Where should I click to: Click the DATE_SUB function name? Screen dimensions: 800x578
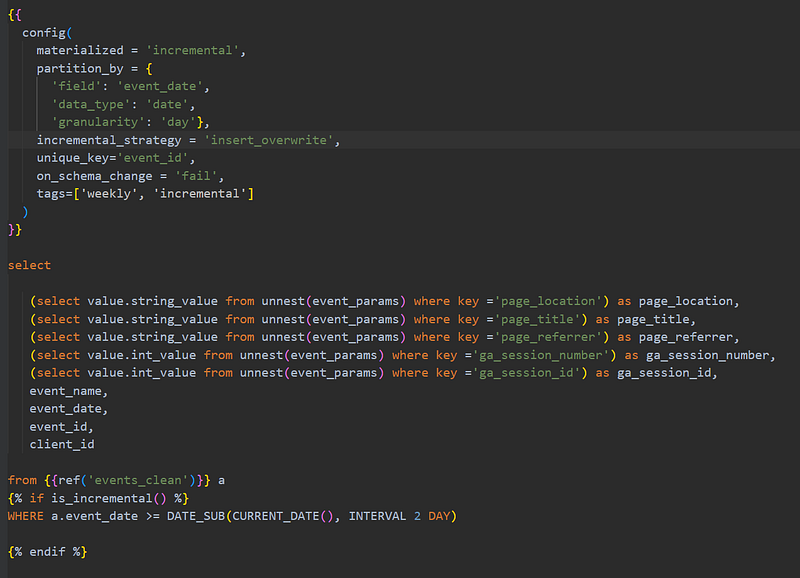pos(196,516)
